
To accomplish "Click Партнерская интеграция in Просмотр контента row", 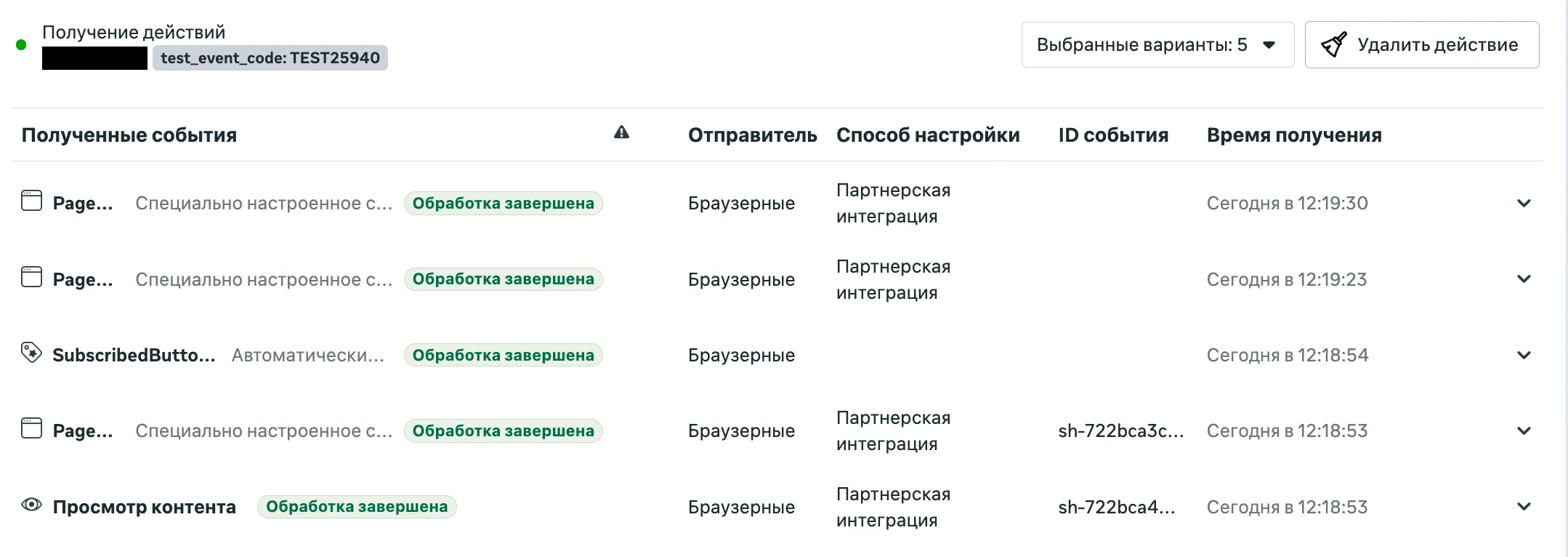I will tap(894, 507).
